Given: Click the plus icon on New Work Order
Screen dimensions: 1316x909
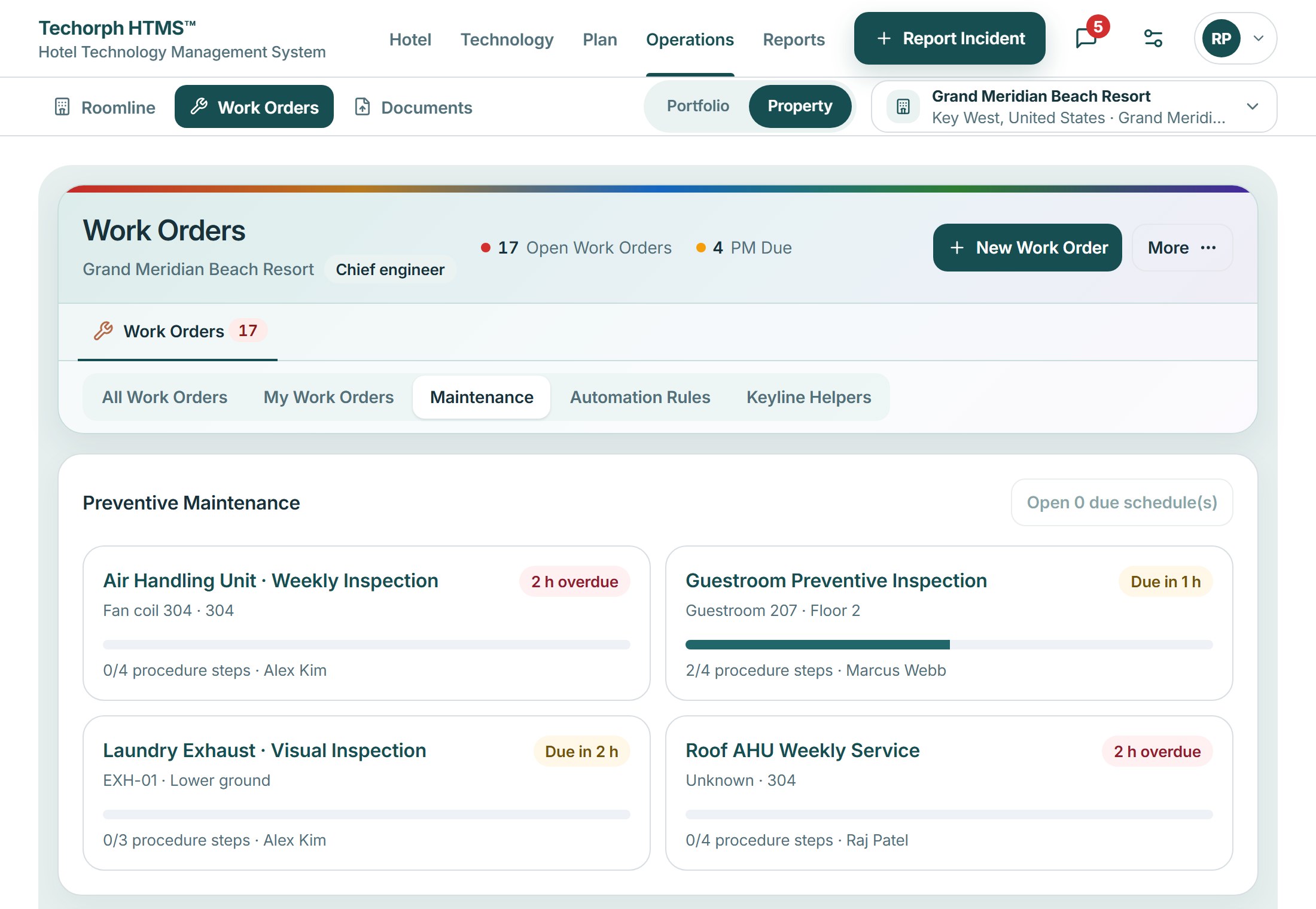Looking at the screenshot, I should click(956, 248).
